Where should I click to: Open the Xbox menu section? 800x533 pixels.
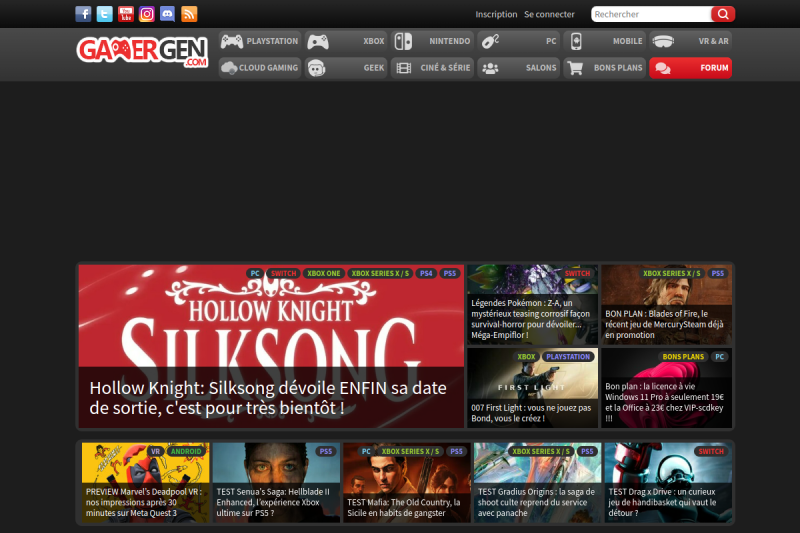[346, 41]
